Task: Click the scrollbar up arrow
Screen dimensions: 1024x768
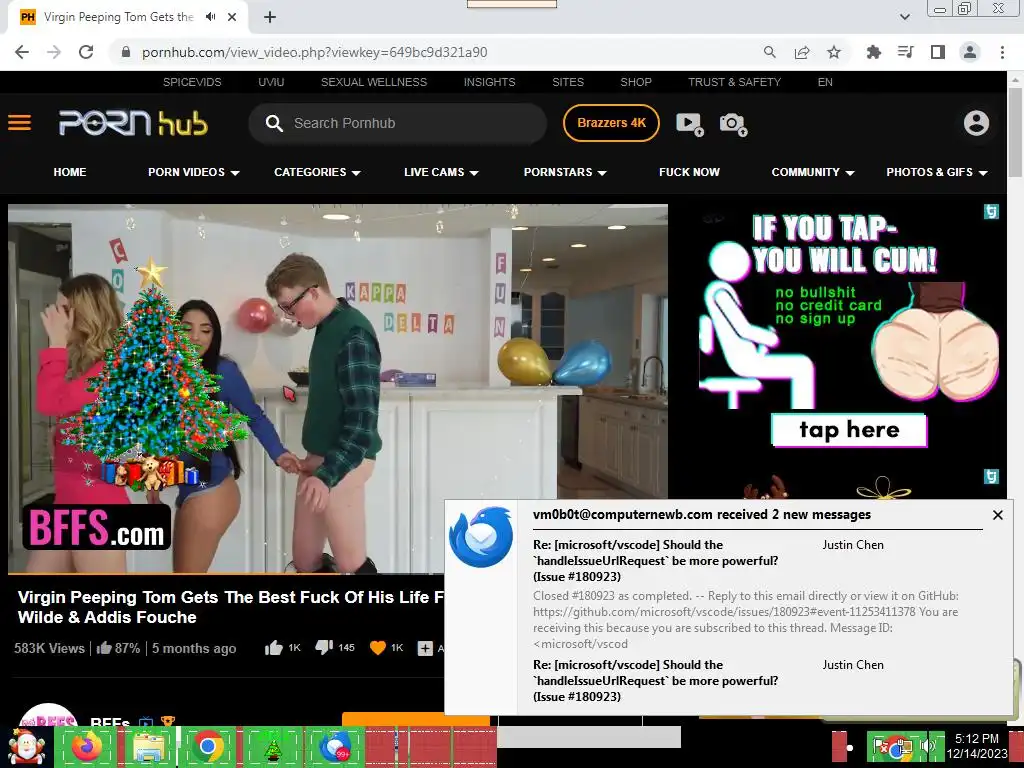Action: pos(1015,78)
